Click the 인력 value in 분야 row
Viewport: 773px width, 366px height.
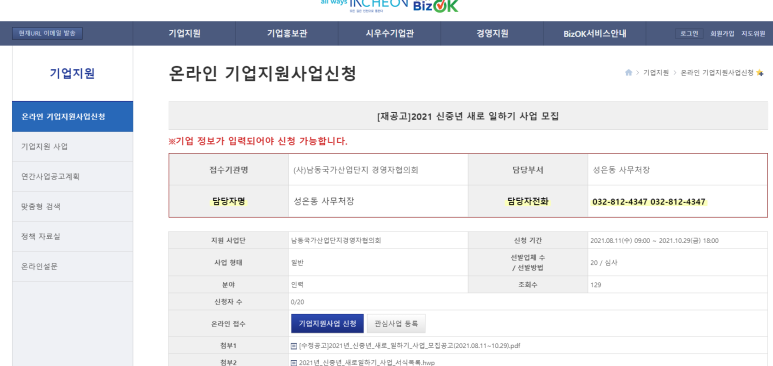(x=297, y=285)
